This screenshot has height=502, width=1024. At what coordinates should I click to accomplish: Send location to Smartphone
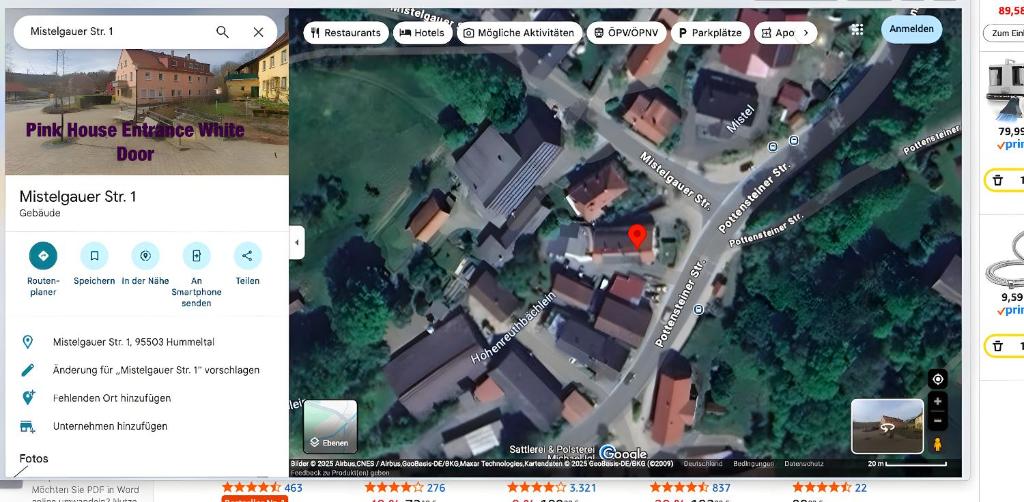click(x=196, y=256)
